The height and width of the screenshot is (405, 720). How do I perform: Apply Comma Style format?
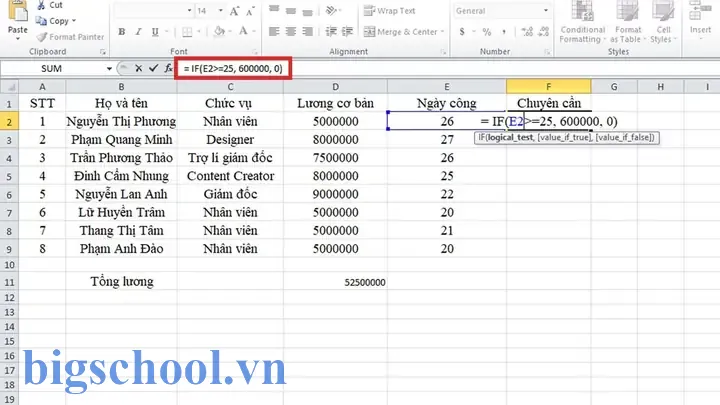click(504, 32)
